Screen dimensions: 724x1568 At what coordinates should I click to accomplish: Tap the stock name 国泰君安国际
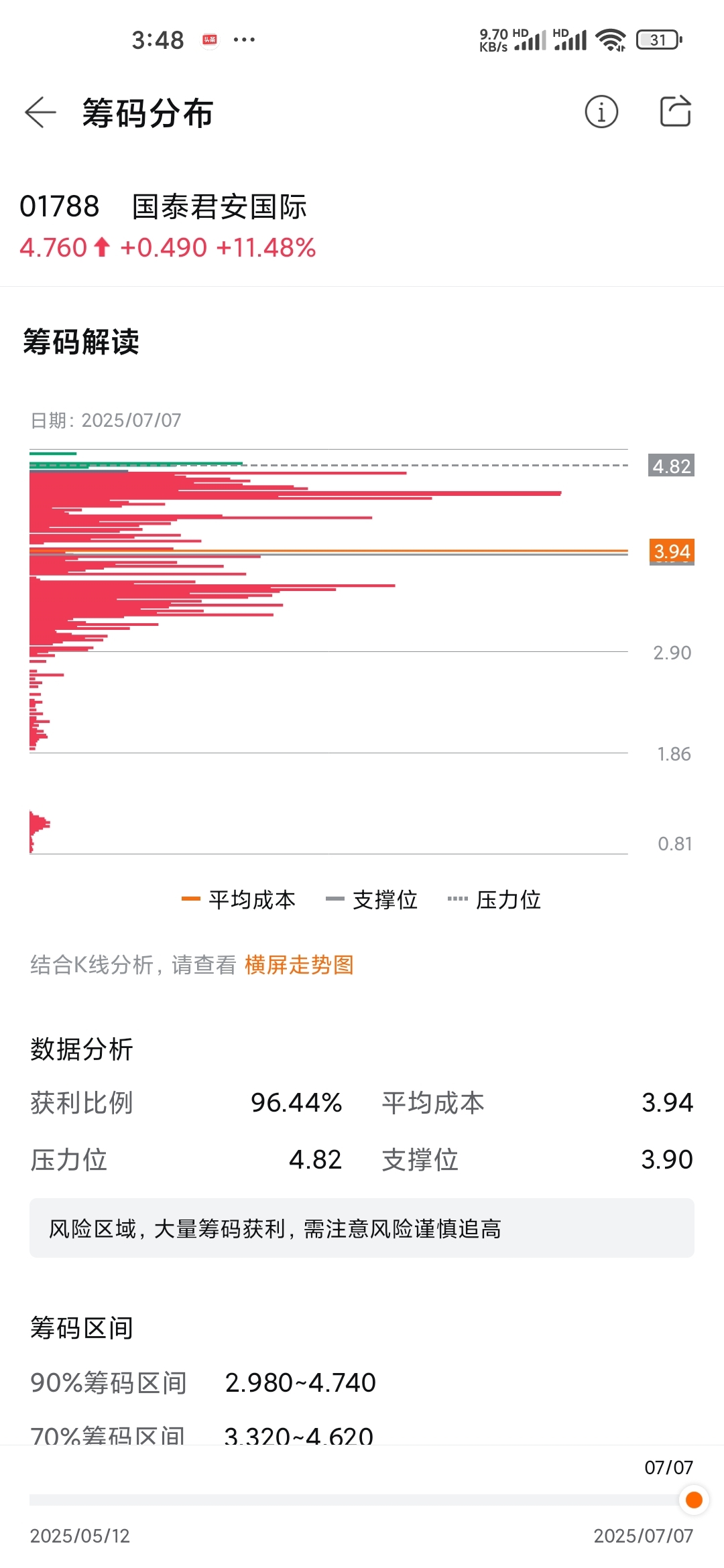click(219, 206)
